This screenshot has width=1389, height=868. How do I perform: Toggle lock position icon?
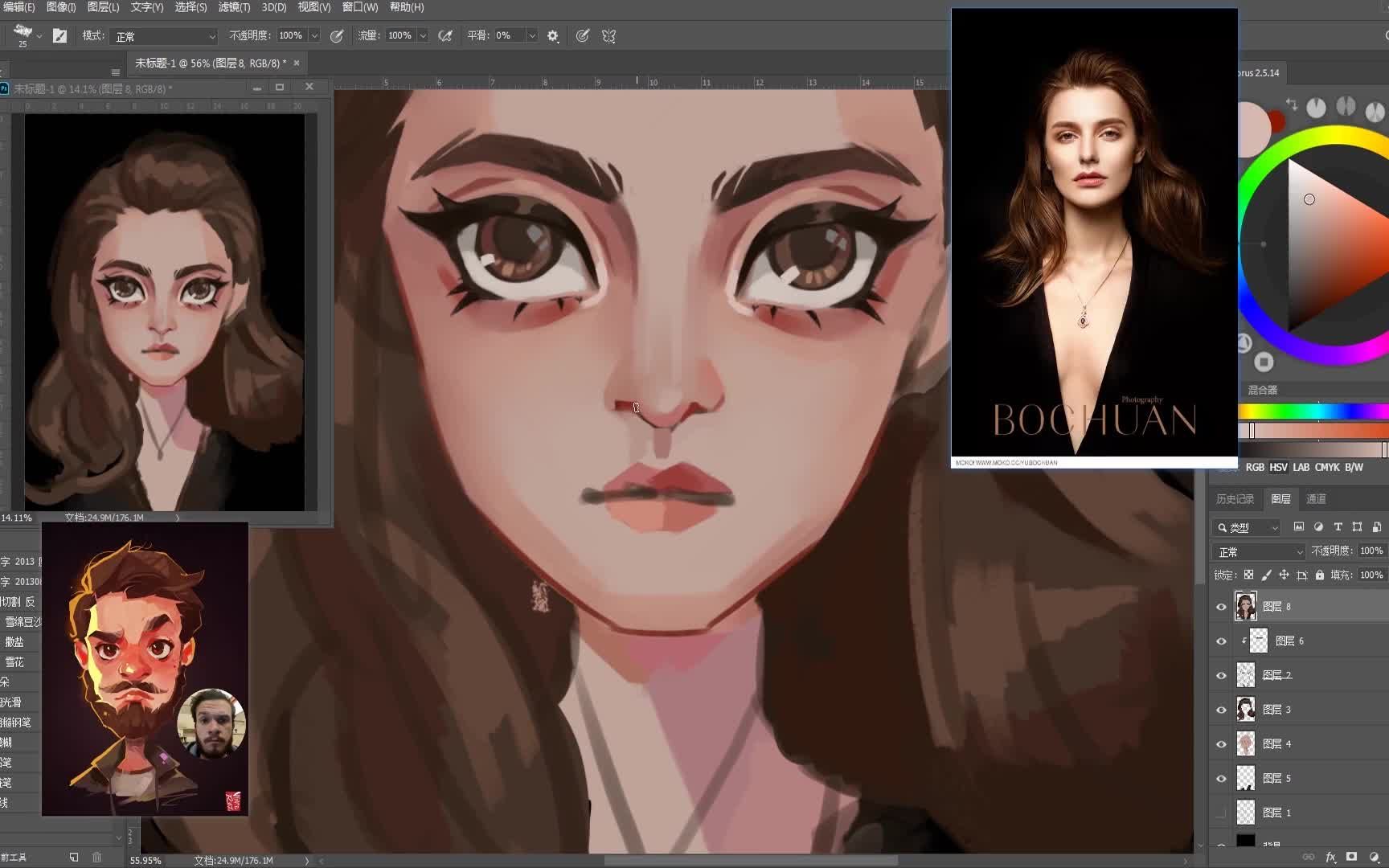coord(1284,575)
